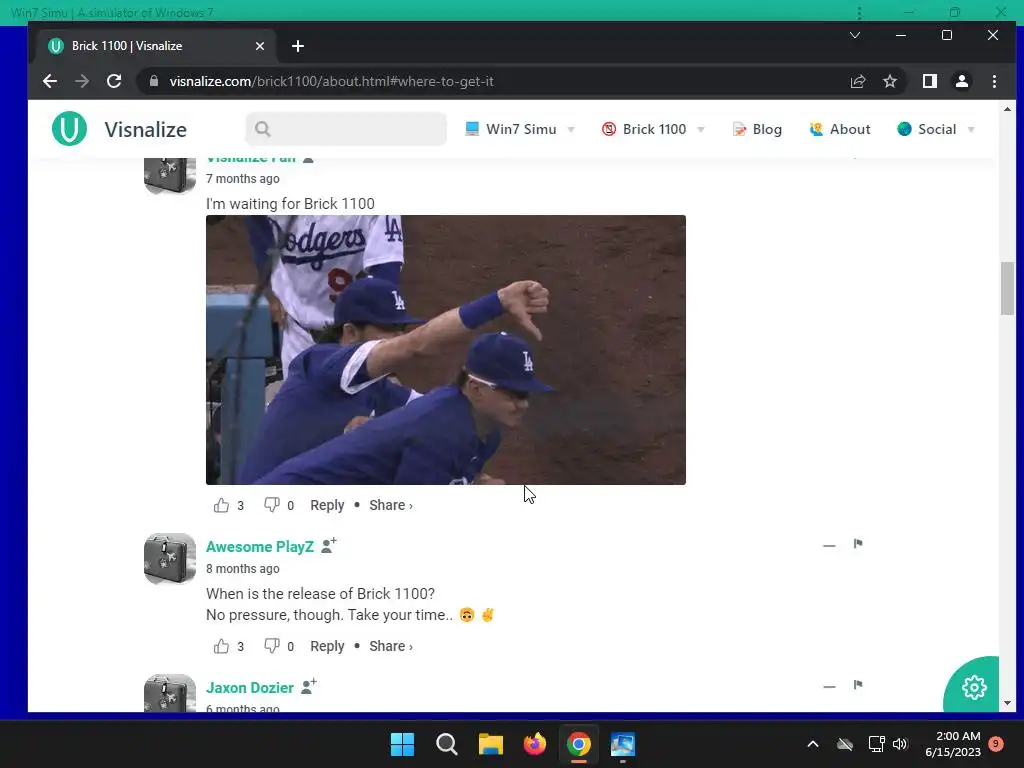The height and width of the screenshot is (768, 1024).
Task: Click the page scrollbar thumb
Action: pyautogui.click(x=1007, y=288)
